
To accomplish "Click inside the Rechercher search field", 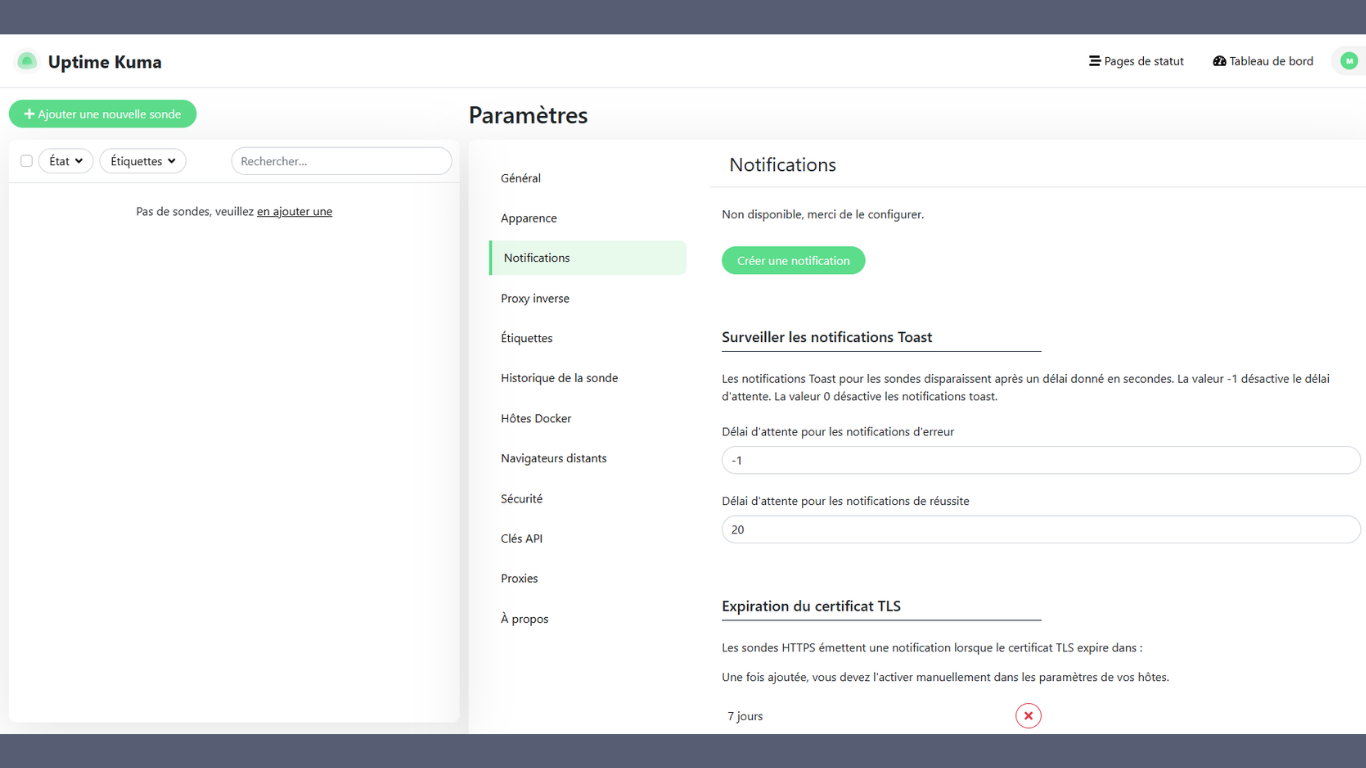I will (x=341, y=160).
